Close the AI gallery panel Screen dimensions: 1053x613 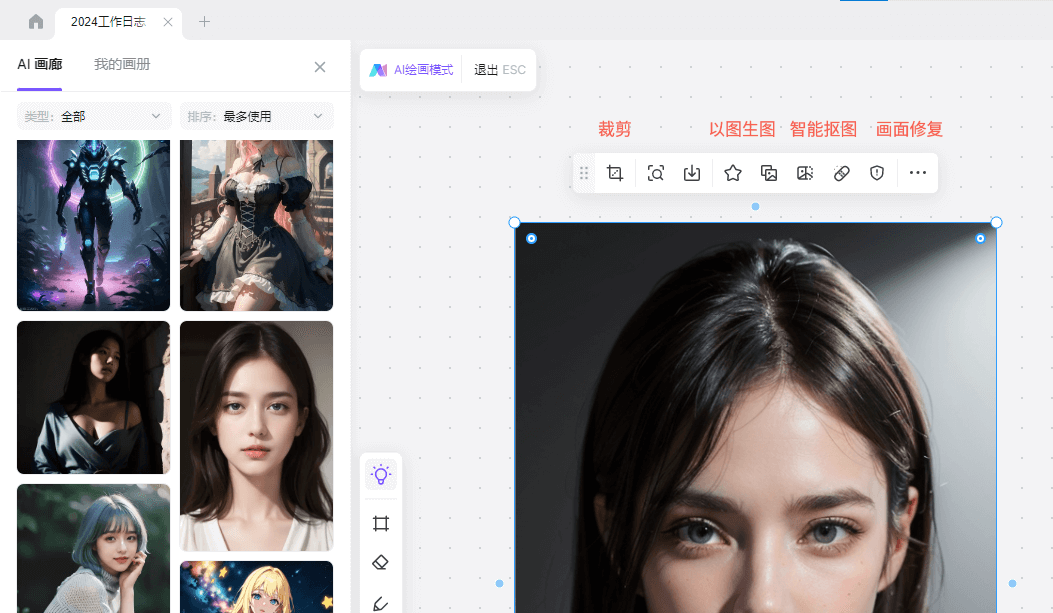click(x=319, y=66)
